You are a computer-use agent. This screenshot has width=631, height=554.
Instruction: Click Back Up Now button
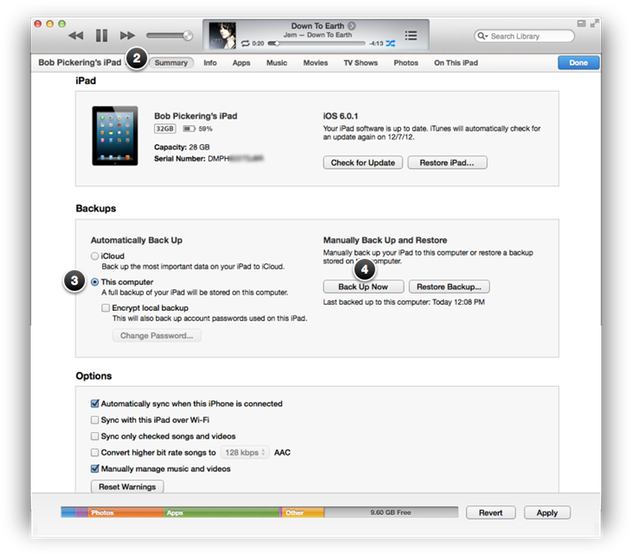(363, 287)
